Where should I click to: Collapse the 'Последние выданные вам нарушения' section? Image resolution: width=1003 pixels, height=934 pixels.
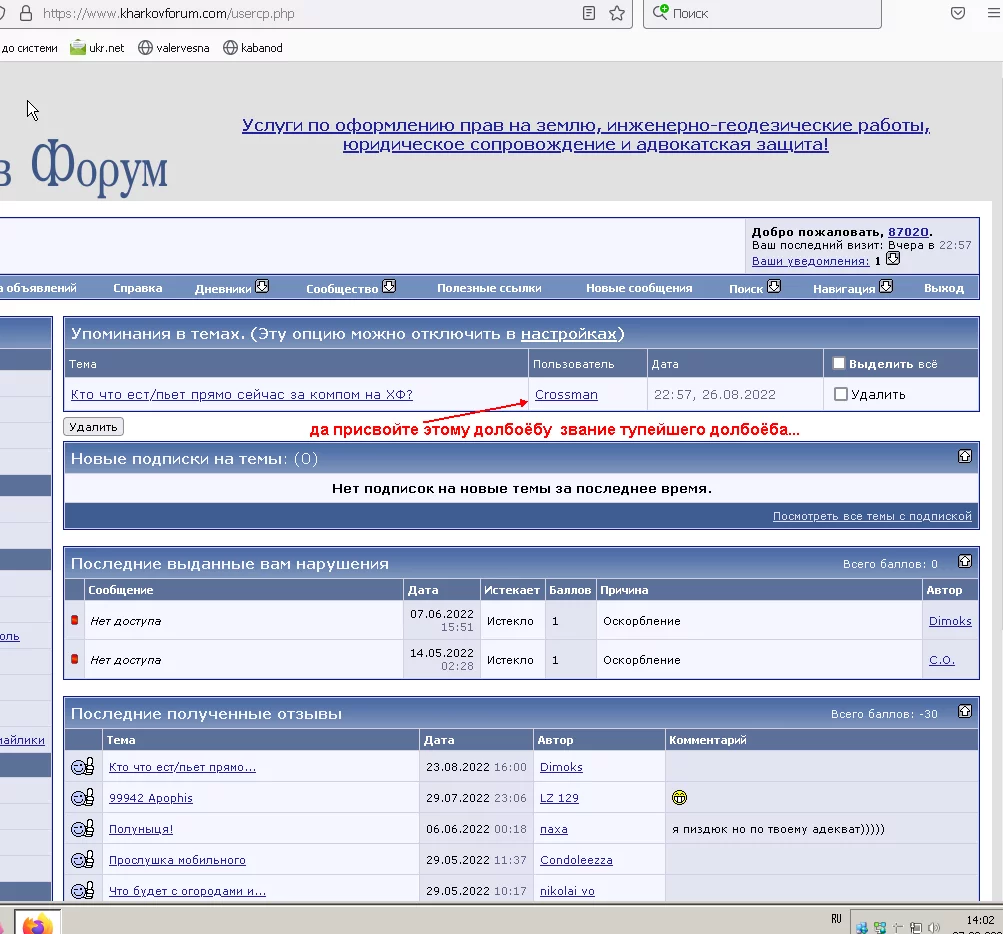964,562
